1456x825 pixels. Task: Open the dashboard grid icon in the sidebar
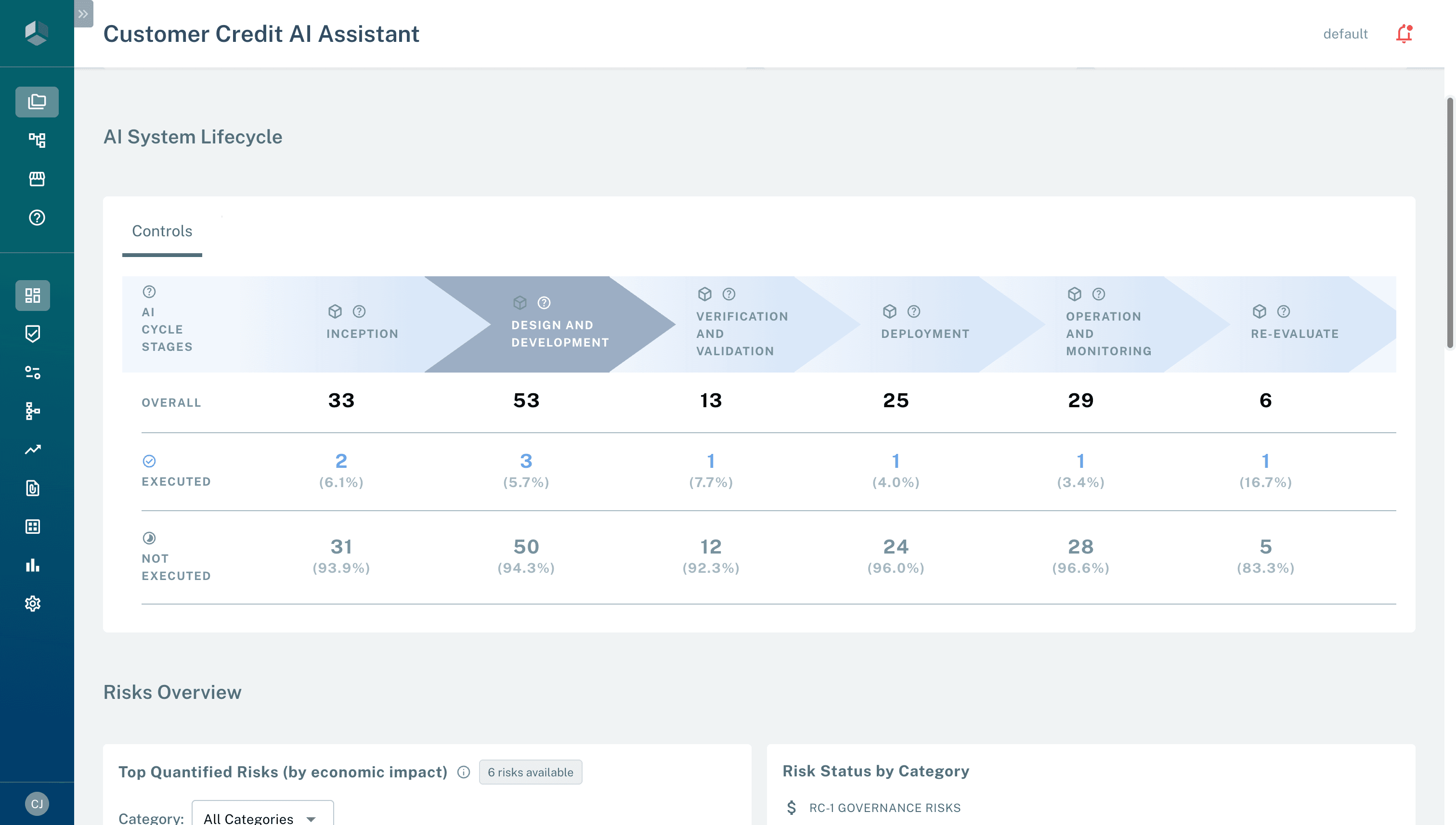tap(32, 295)
